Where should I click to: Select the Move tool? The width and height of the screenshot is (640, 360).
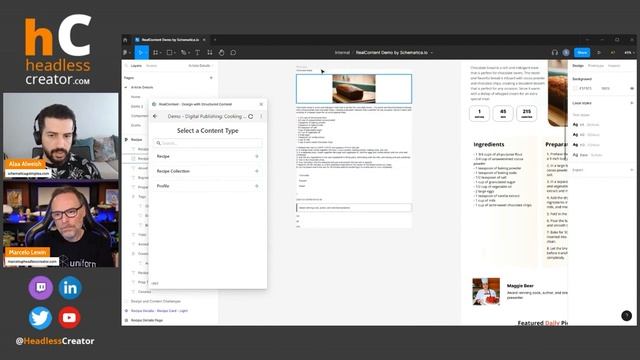tap(141, 53)
